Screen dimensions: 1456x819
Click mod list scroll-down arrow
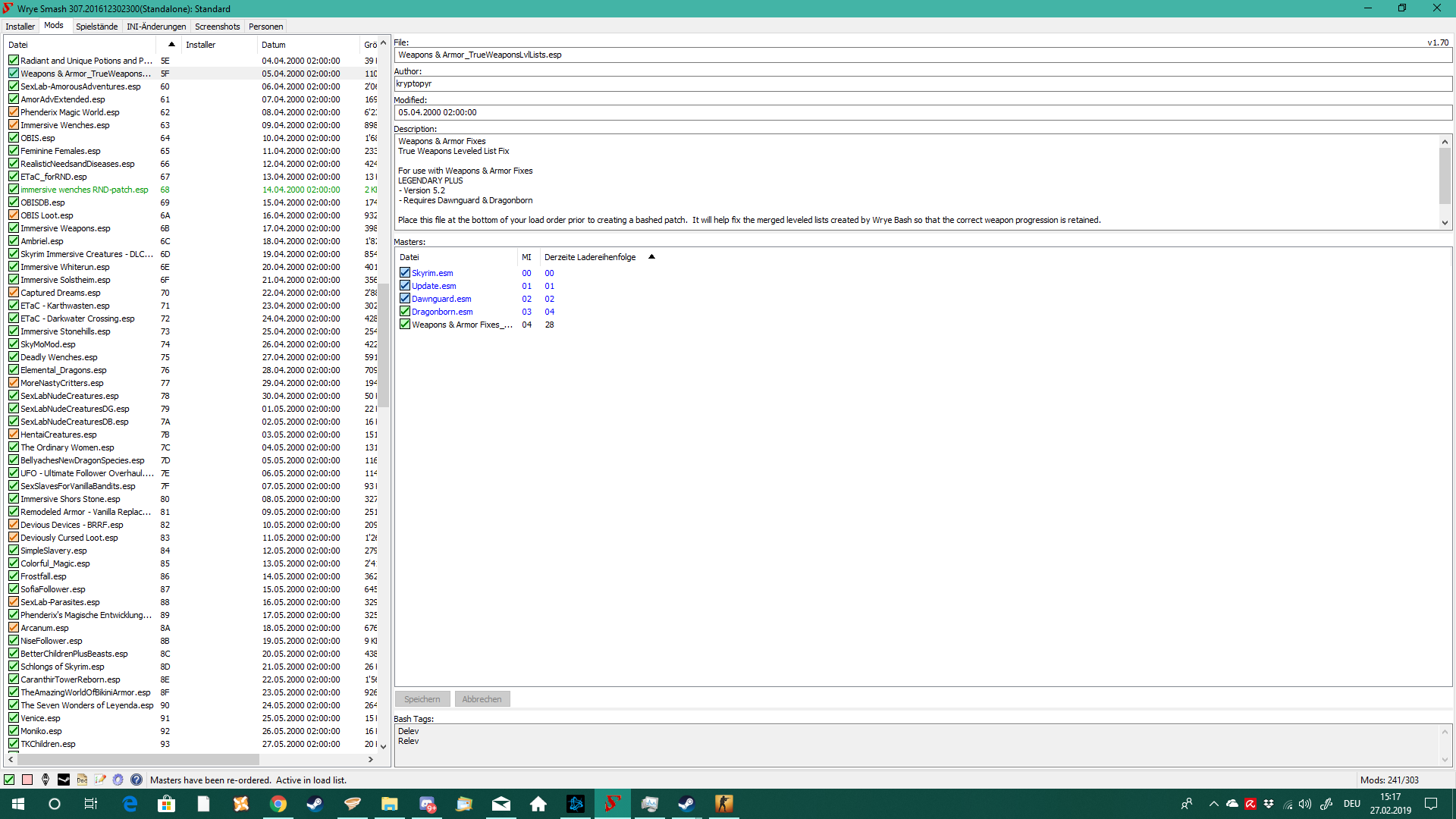(384, 746)
